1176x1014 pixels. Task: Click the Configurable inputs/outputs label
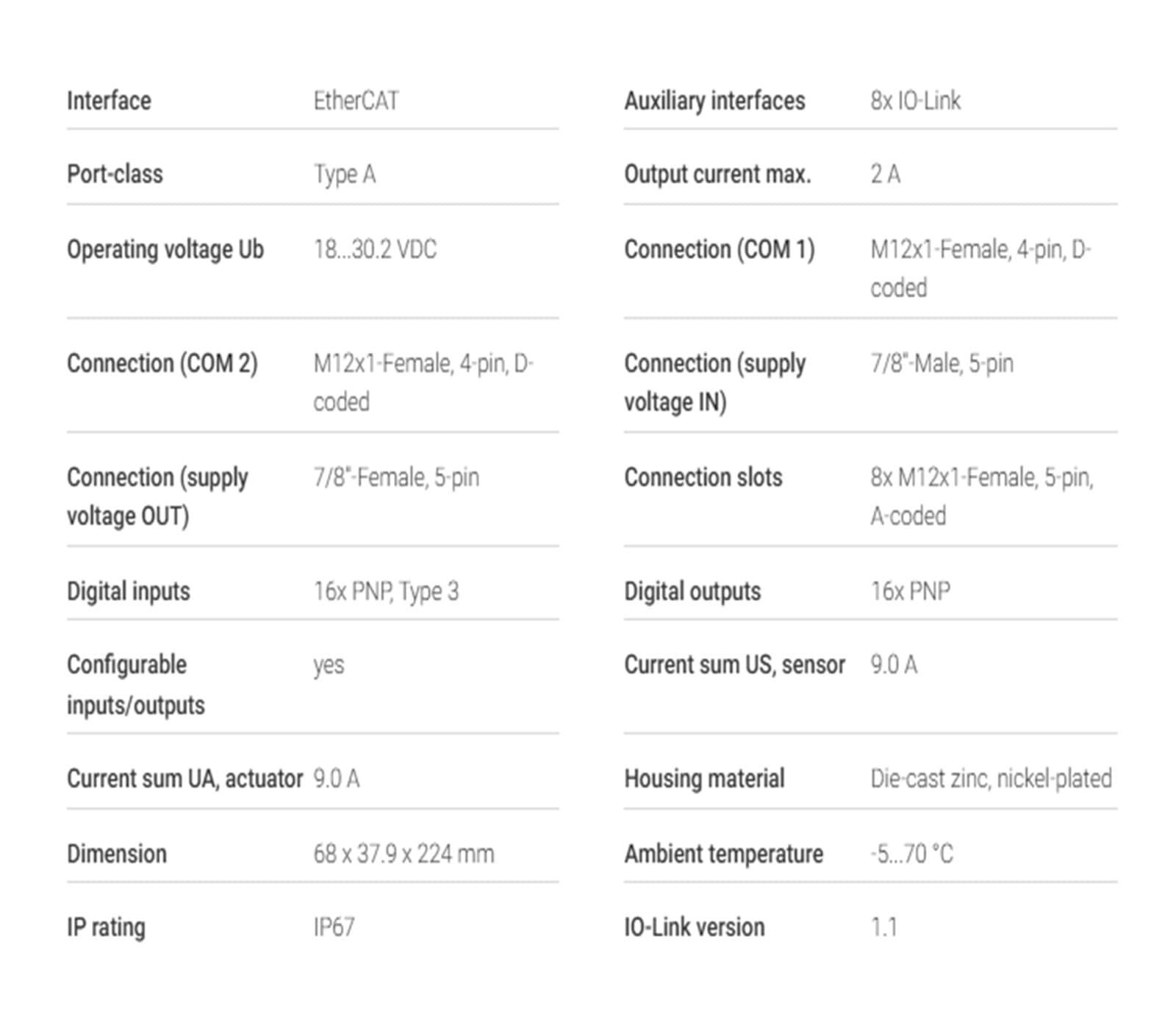tap(135, 685)
